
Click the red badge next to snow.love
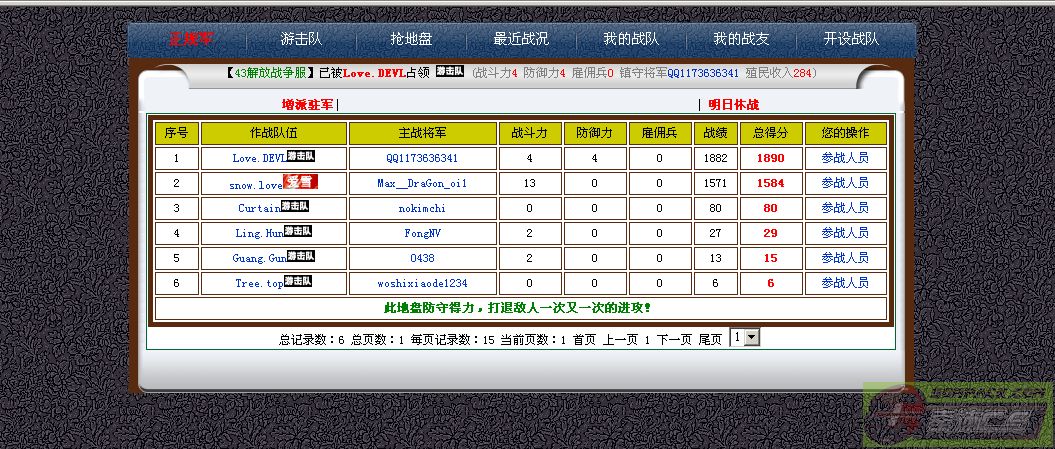(300, 182)
